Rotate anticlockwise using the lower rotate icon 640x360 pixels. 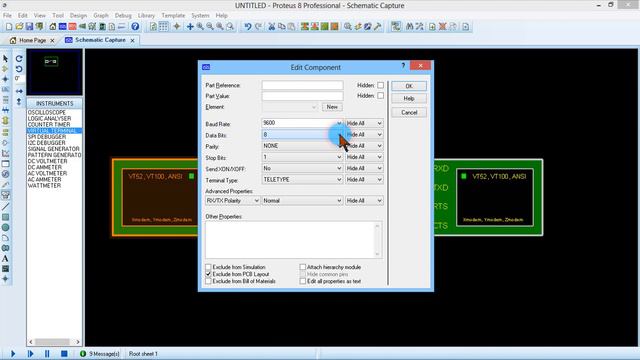tap(19, 69)
